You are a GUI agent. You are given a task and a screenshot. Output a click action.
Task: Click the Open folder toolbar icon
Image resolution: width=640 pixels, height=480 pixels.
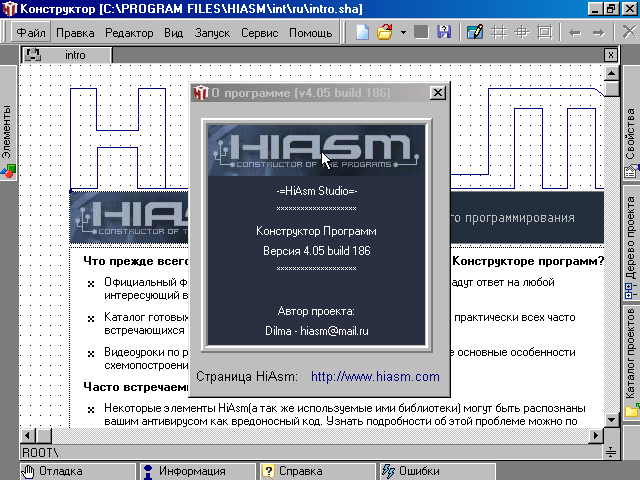pos(384,32)
